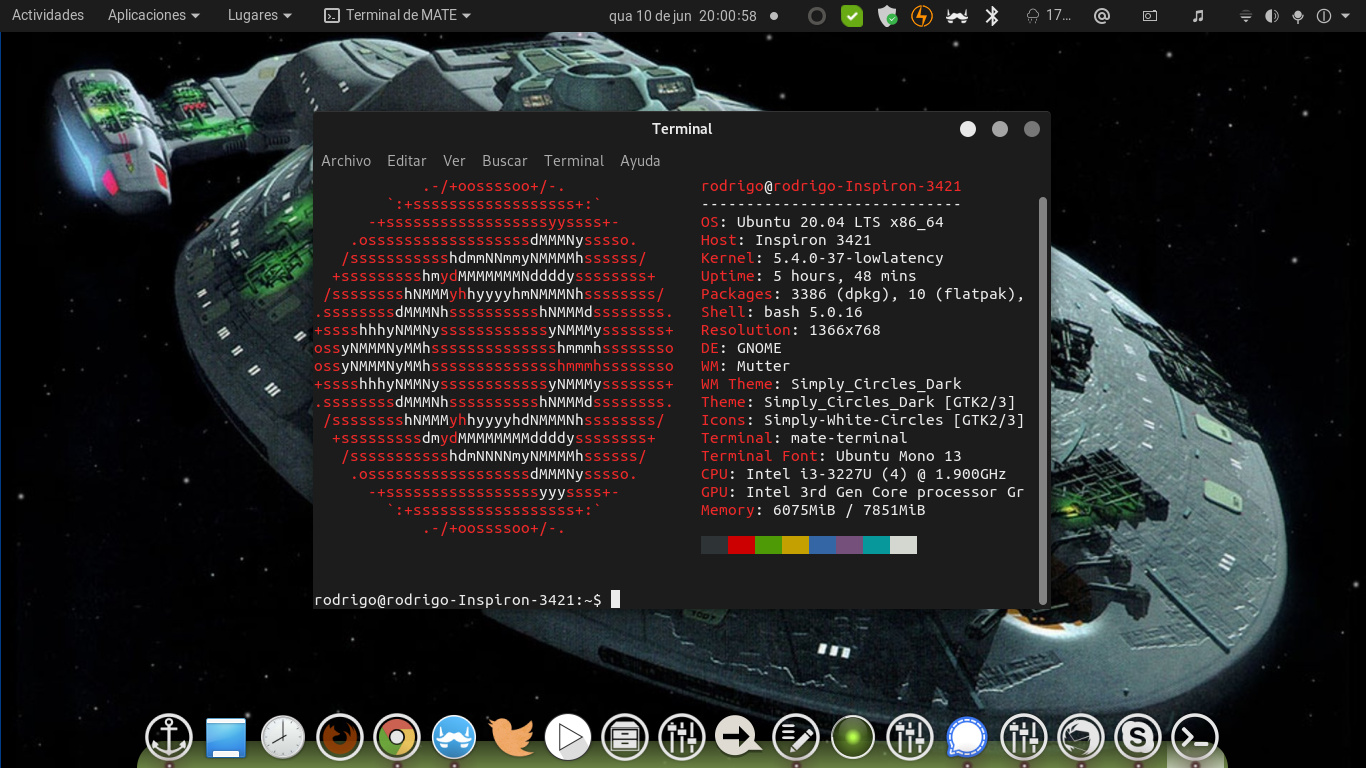Open the Signal messenger dock icon
The height and width of the screenshot is (768, 1366).
point(967,739)
